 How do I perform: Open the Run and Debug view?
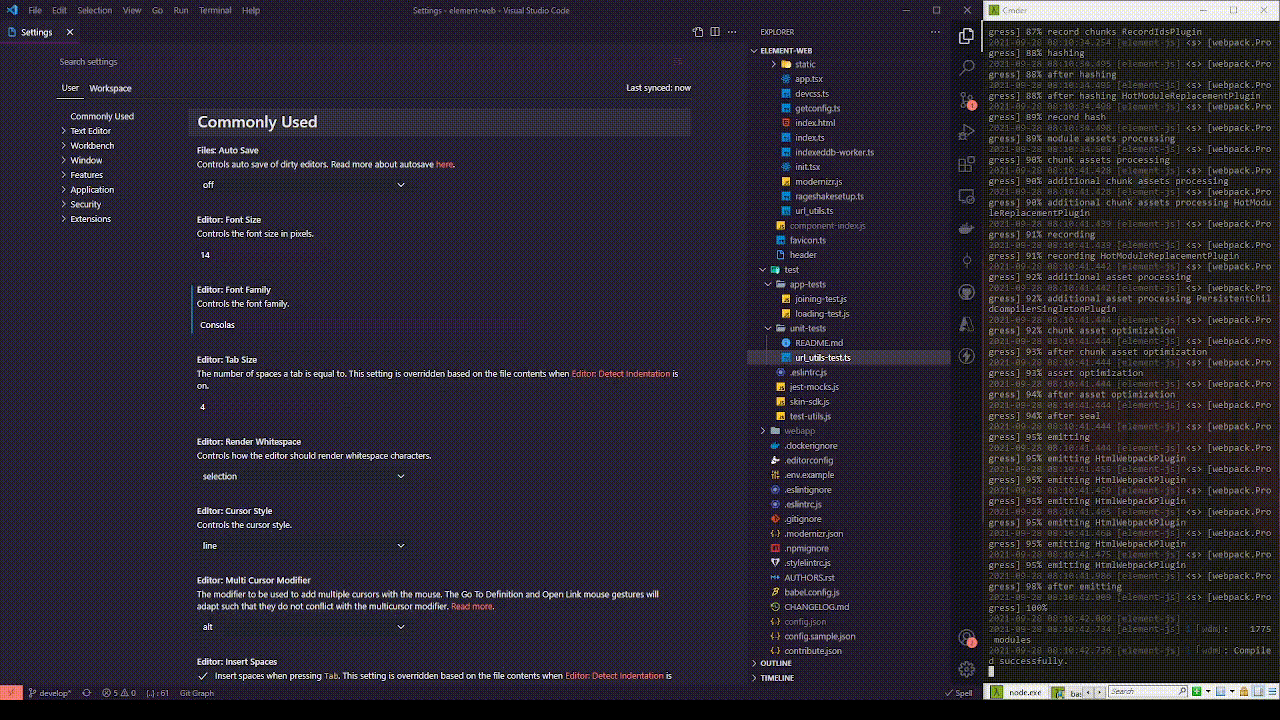pyautogui.click(x=966, y=132)
